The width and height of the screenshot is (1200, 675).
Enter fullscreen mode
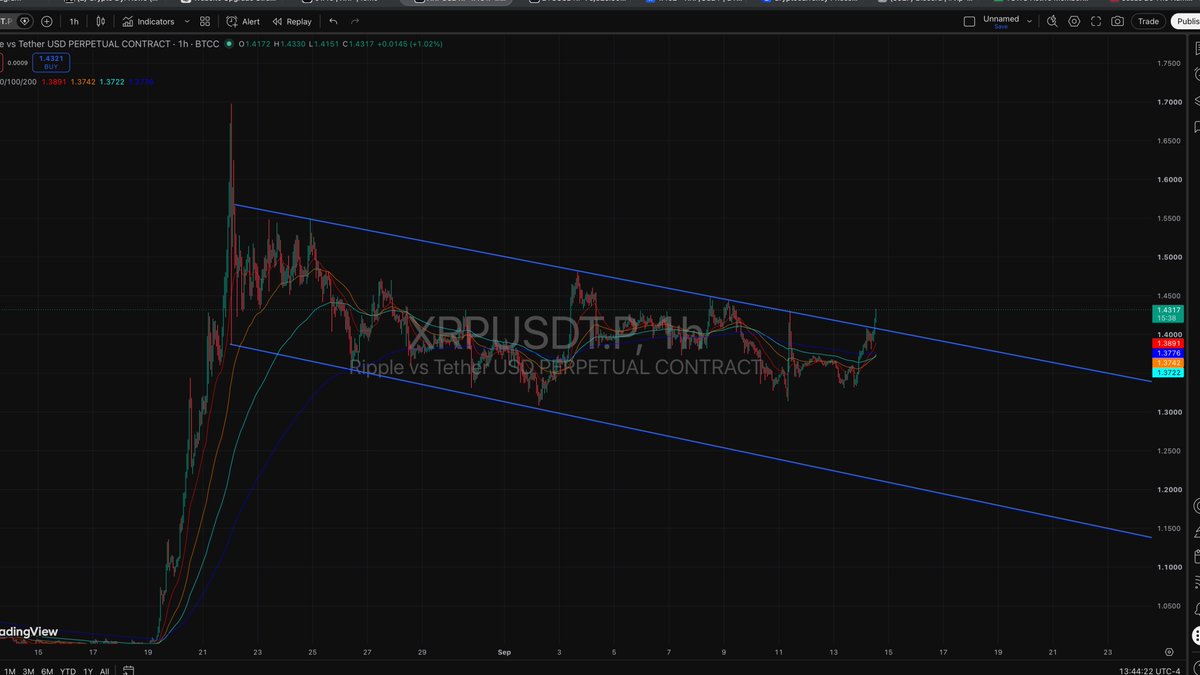click(1094, 21)
